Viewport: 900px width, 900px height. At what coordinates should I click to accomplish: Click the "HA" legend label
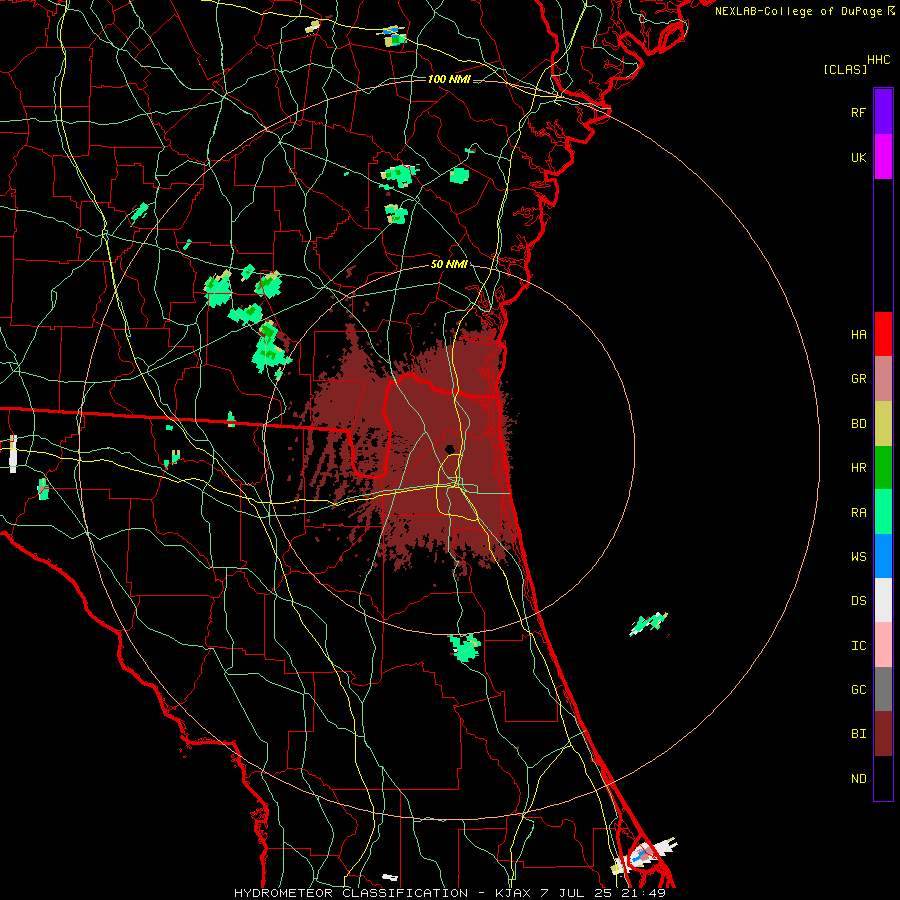point(858,335)
